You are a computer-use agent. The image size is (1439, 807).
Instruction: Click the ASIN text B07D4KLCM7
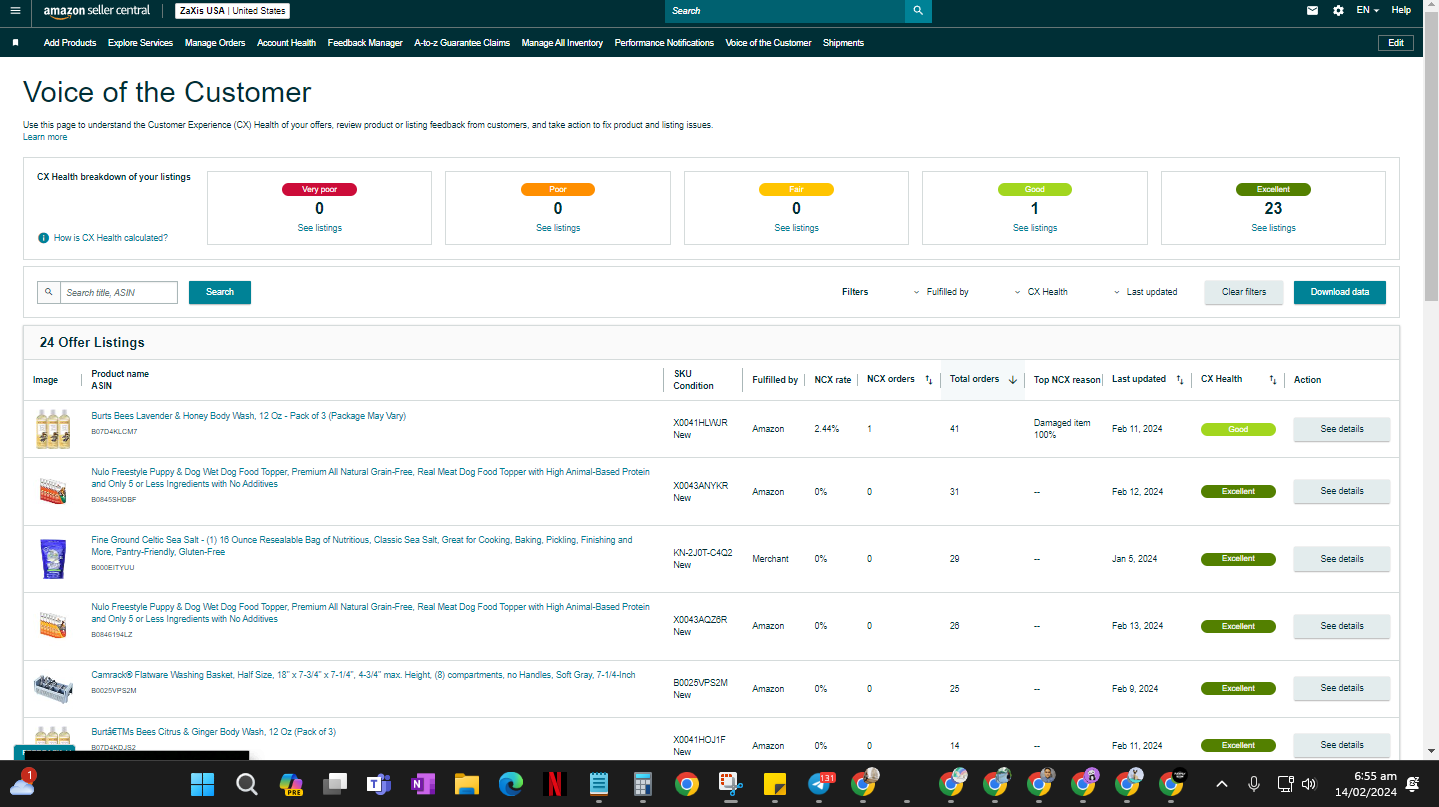click(x=114, y=432)
